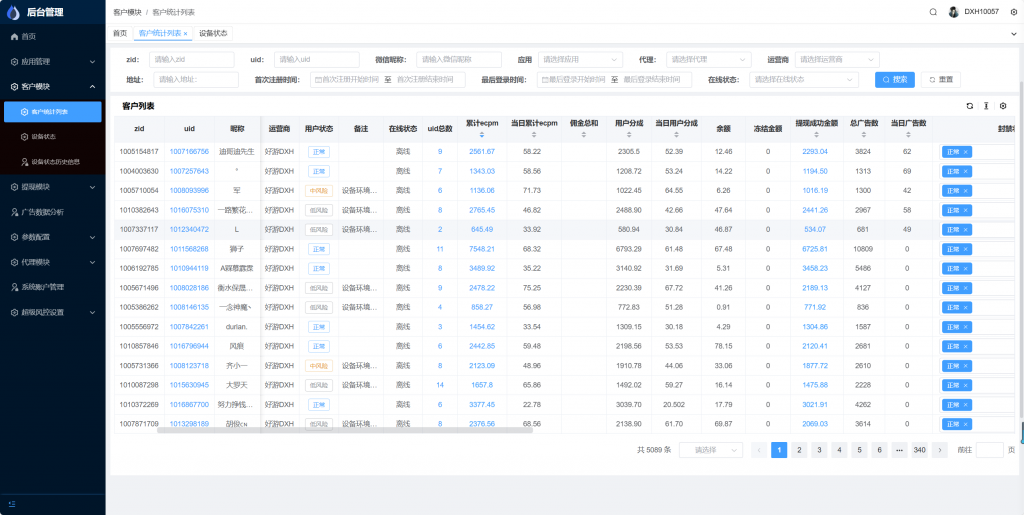
Task: Switch to the 设备状态 tab
Action: pos(213,33)
